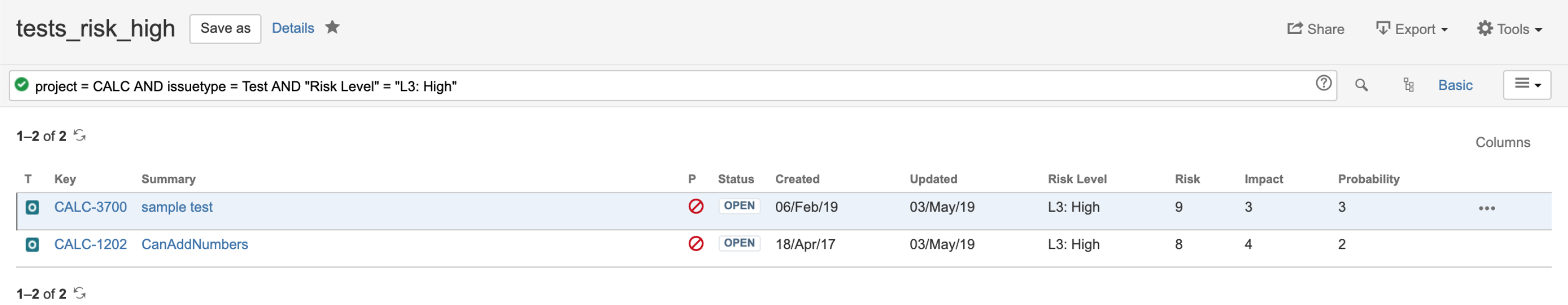Run search with the magnifying glass icon
Screen dimensions: 1568x305
click(x=1362, y=85)
